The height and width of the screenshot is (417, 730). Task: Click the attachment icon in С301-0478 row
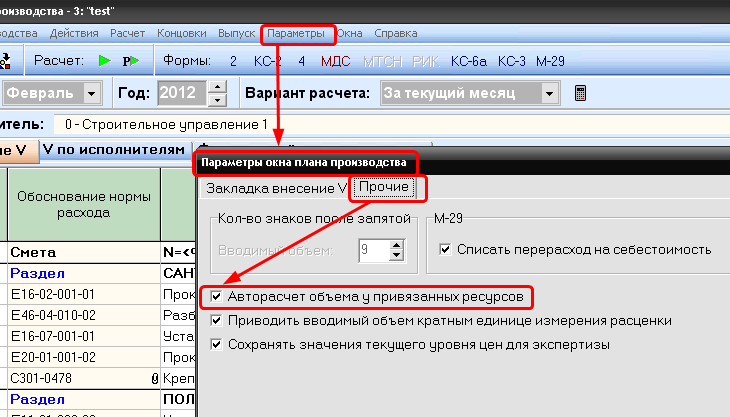click(155, 378)
